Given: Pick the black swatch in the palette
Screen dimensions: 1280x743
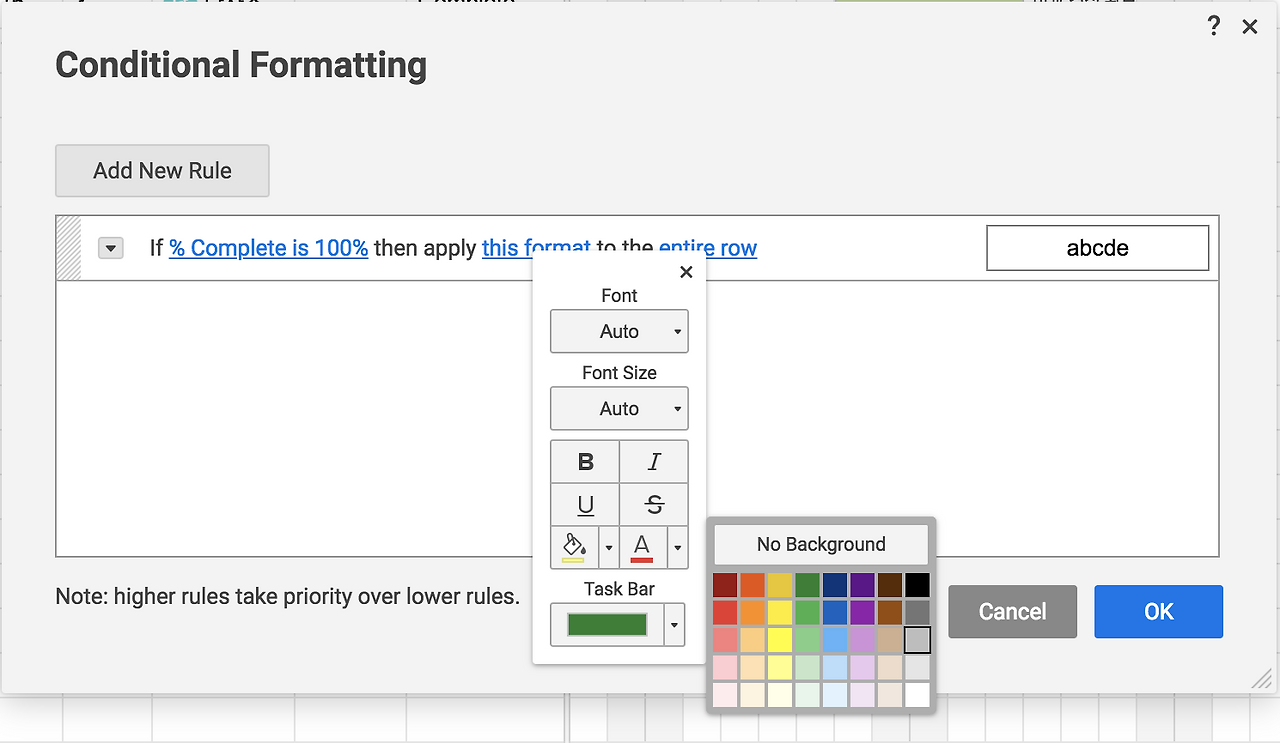Looking at the screenshot, I should click(917, 585).
